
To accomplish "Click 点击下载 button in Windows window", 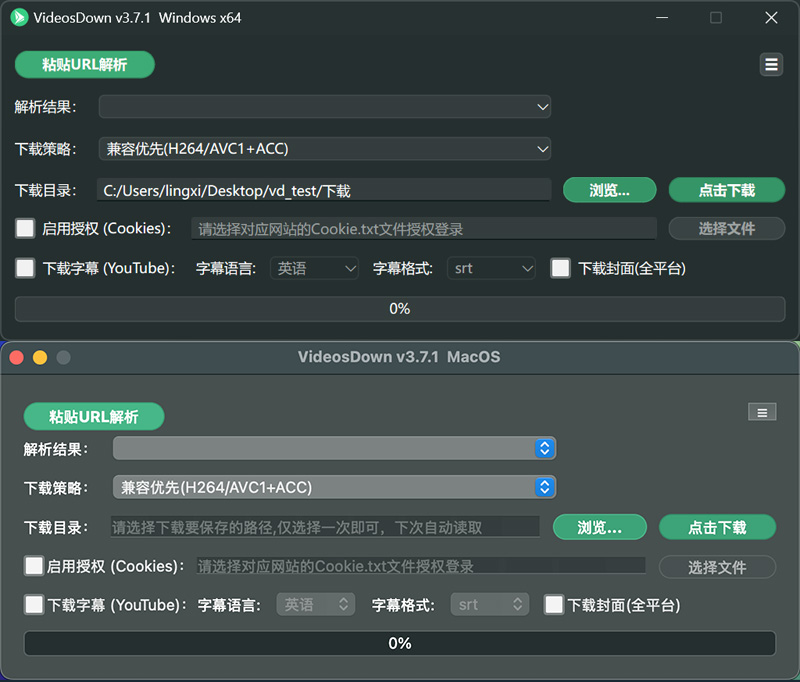I will (x=727, y=190).
